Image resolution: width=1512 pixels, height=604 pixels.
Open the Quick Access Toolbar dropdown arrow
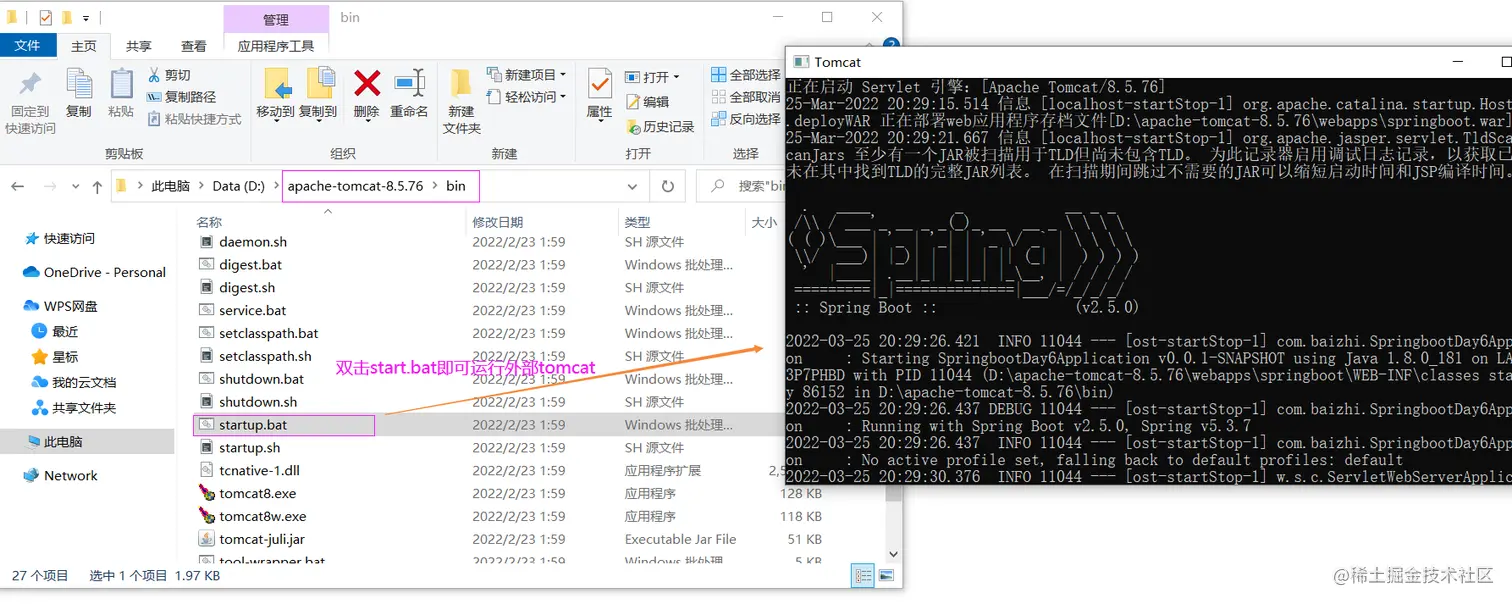click(84, 16)
